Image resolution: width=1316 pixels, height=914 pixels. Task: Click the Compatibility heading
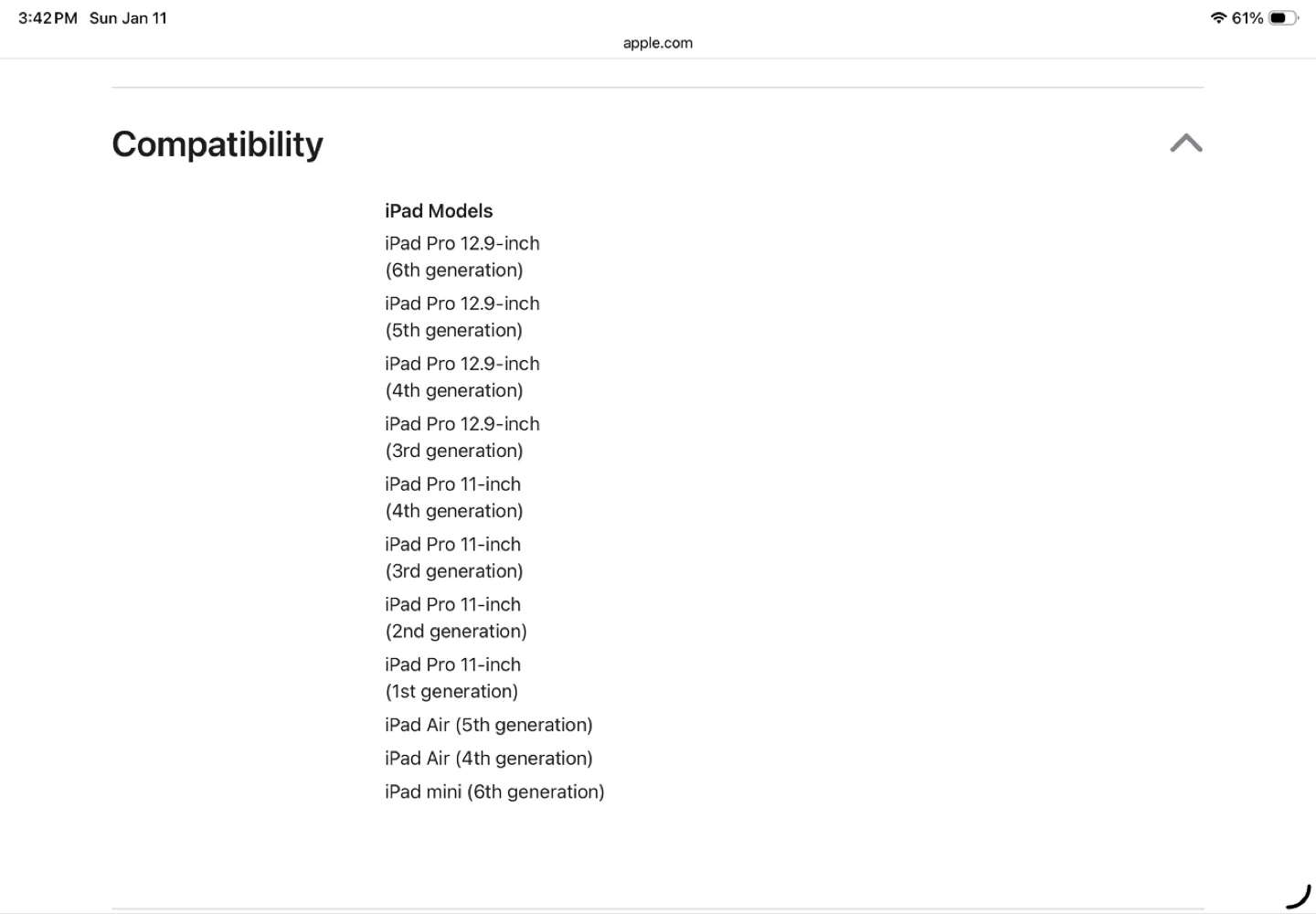(218, 144)
